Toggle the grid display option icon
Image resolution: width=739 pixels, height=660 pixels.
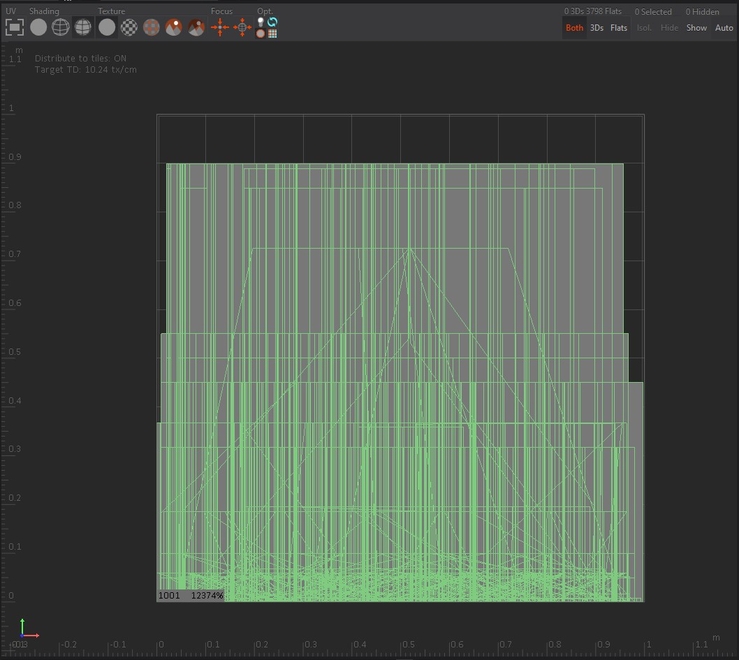point(272,33)
